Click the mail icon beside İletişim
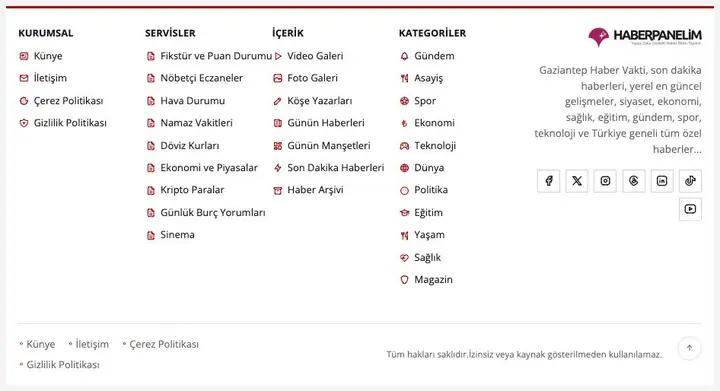Image resolution: width=720 pixels, height=391 pixels. point(24,78)
